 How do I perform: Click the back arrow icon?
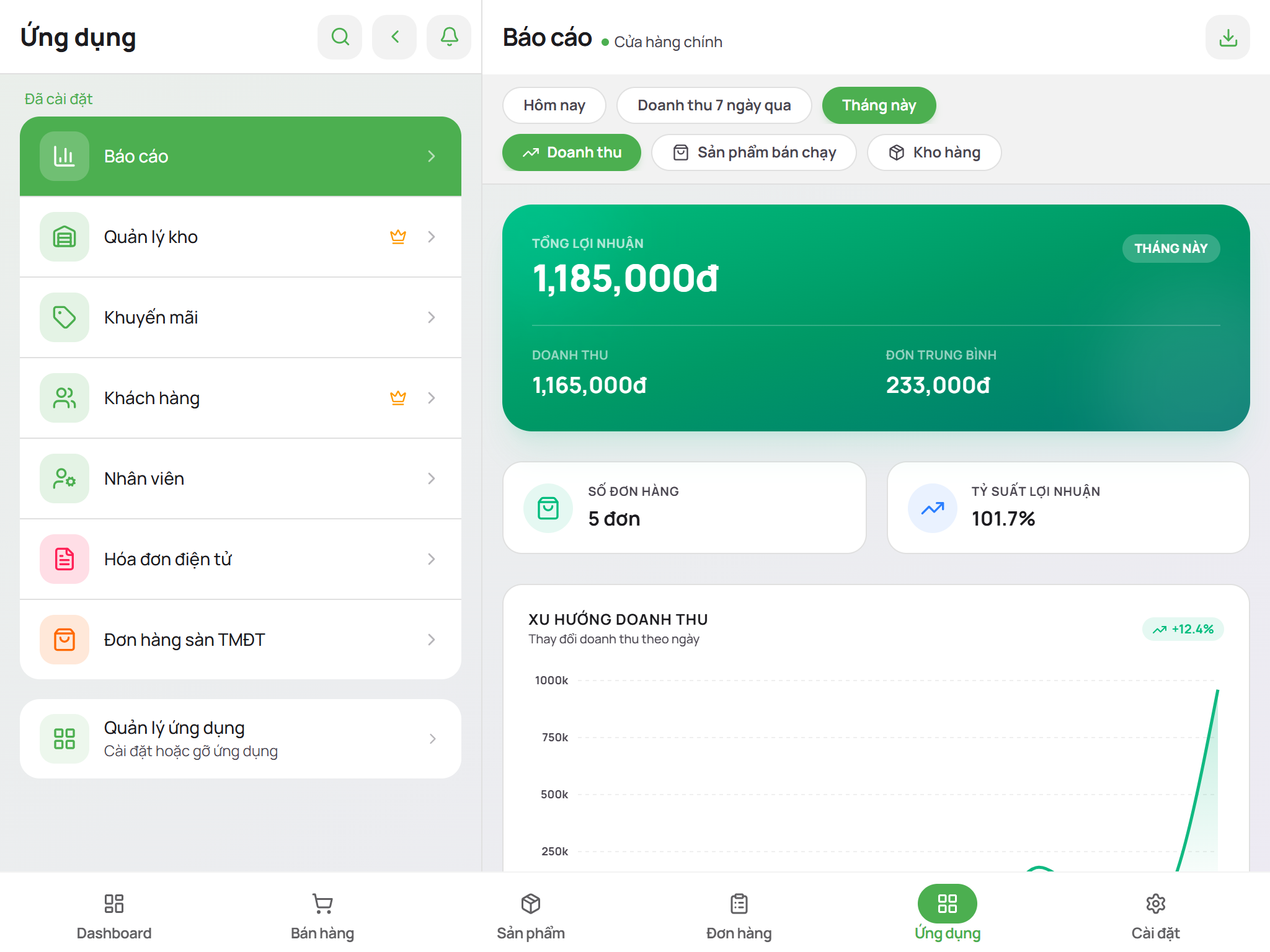click(394, 37)
